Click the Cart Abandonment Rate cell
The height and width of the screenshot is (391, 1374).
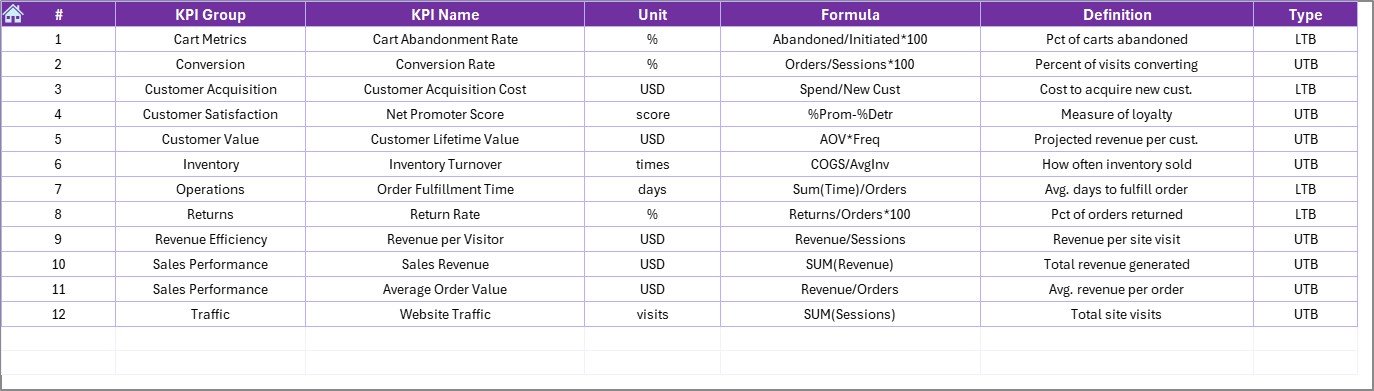(445, 40)
